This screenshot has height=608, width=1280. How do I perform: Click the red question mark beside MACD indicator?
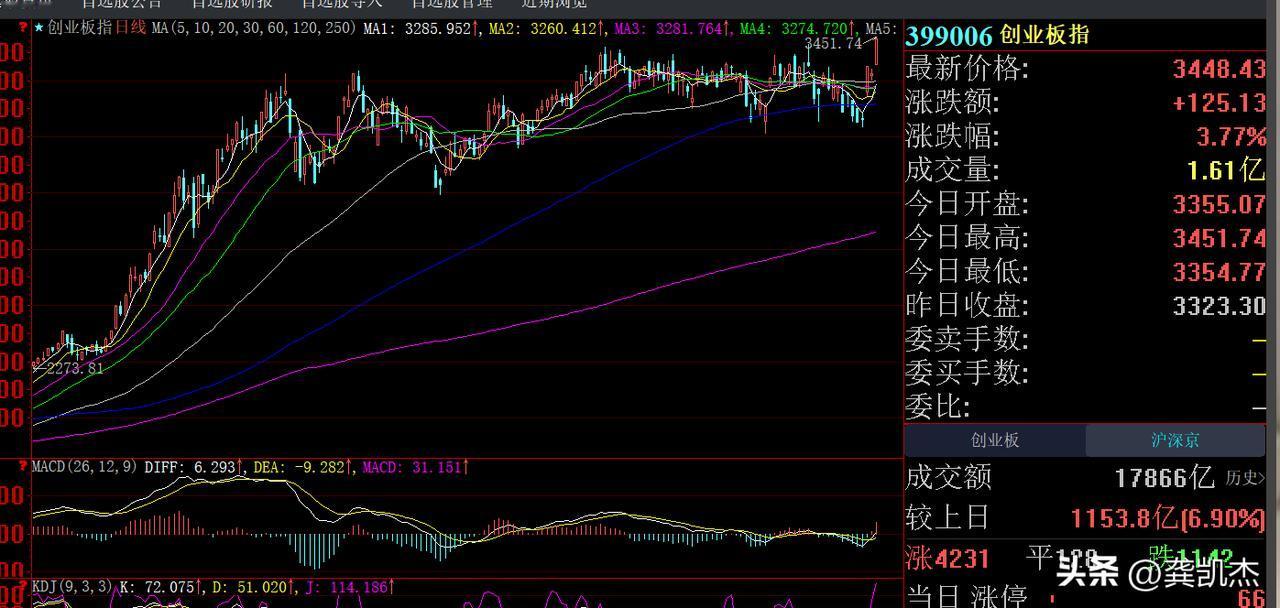pyautogui.click(x=23, y=466)
